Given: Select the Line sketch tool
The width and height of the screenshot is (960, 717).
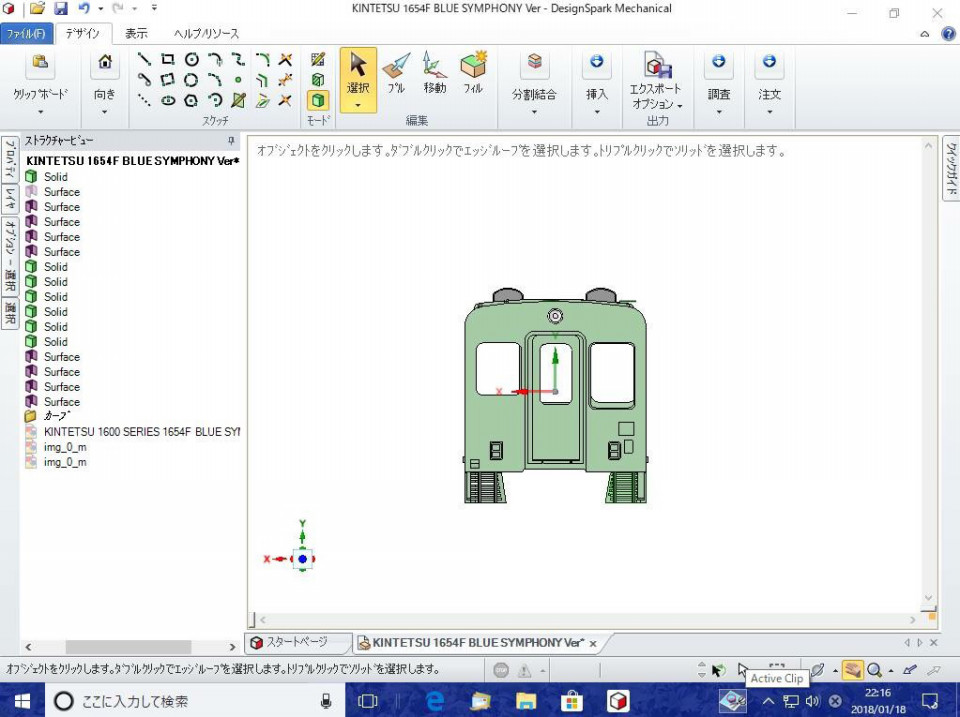Looking at the screenshot, I should [x=144, y=59].
